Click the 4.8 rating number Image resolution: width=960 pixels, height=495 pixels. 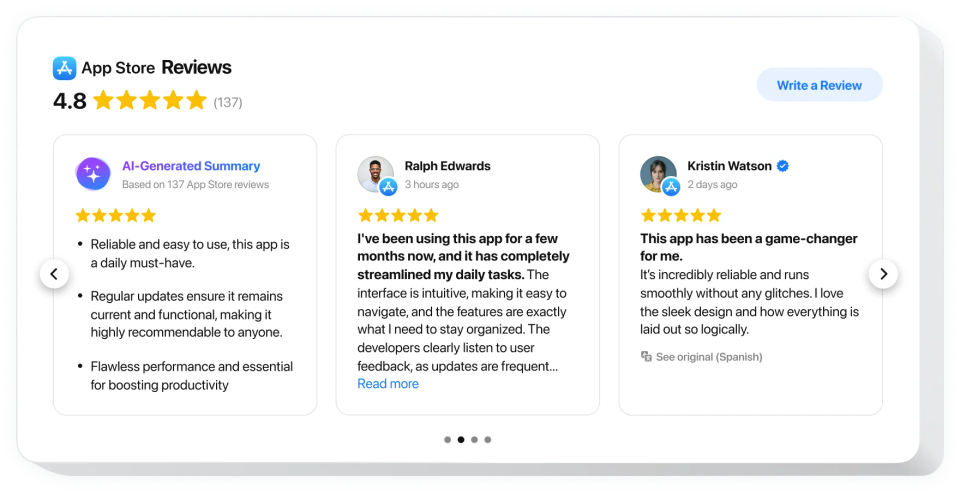[70, 101]
